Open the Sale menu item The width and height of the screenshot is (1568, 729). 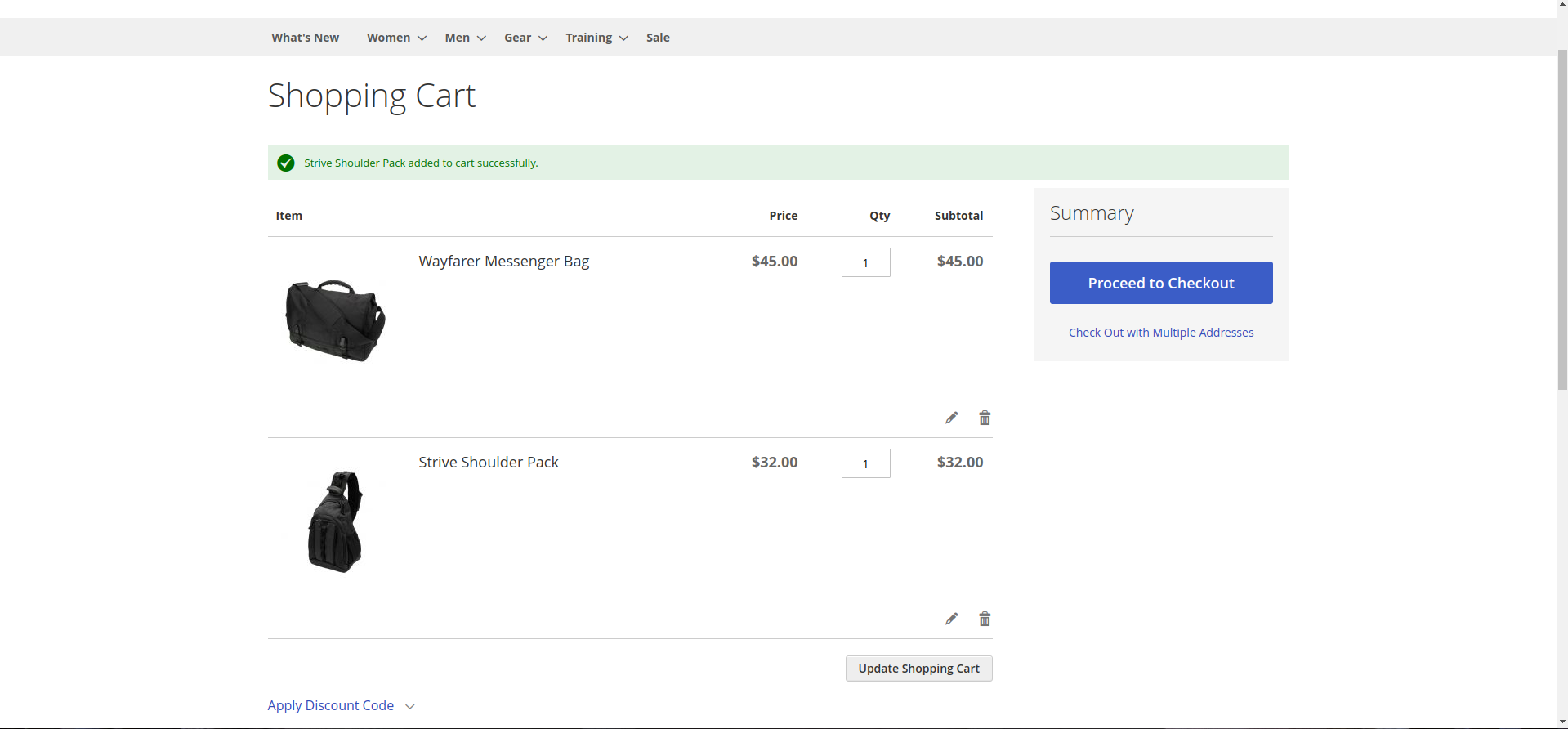click(658, 38)
